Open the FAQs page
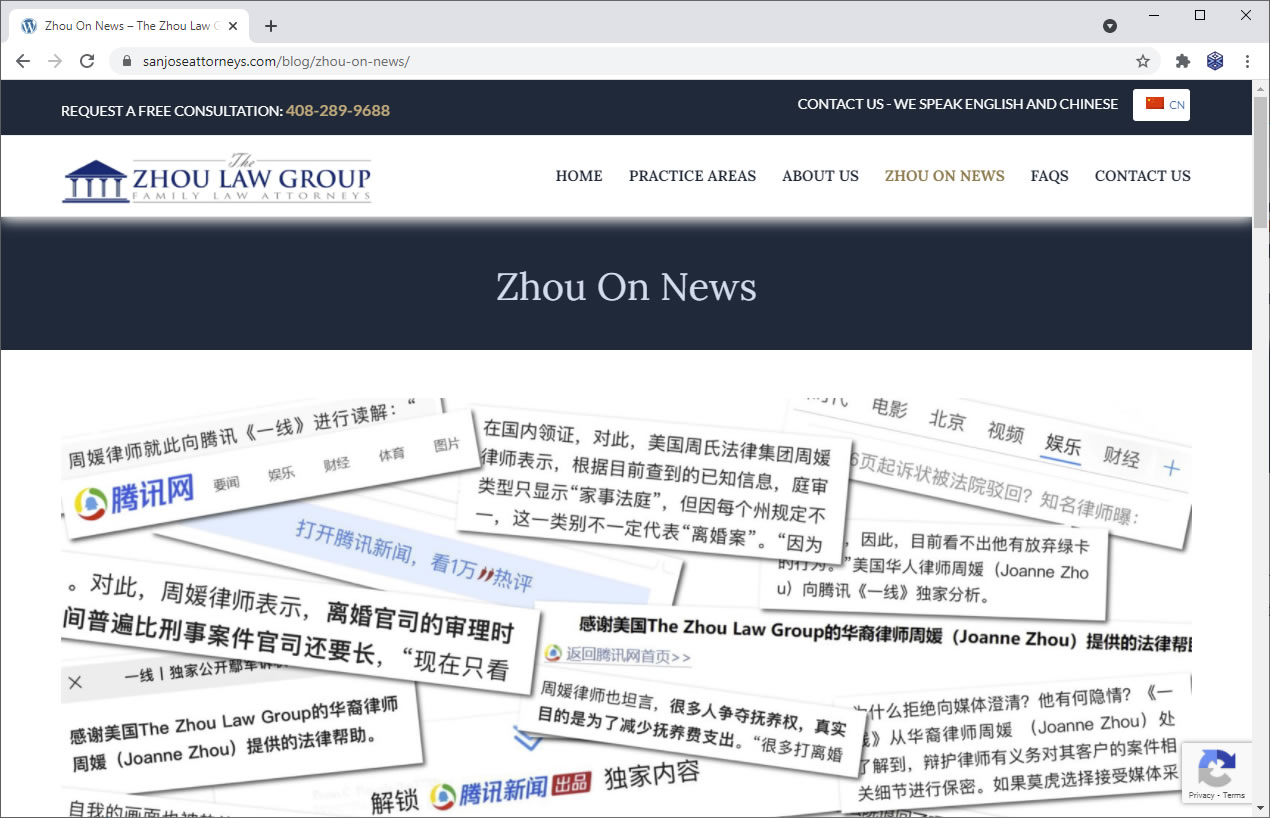The width and height of the screenshot is (1270, 818). click(x=1049, y=176)
